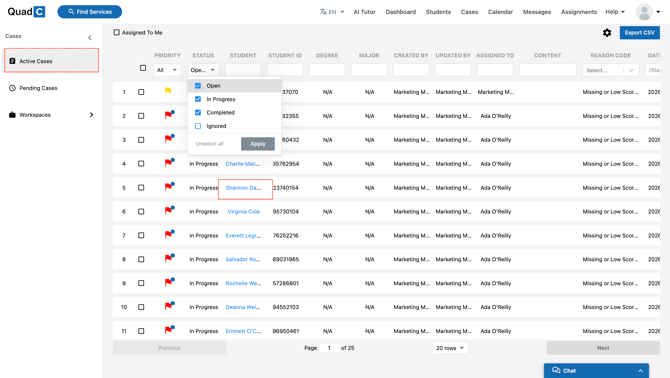
Task: Open the Reason Code select dropdown
Action: tap(611, 70)
